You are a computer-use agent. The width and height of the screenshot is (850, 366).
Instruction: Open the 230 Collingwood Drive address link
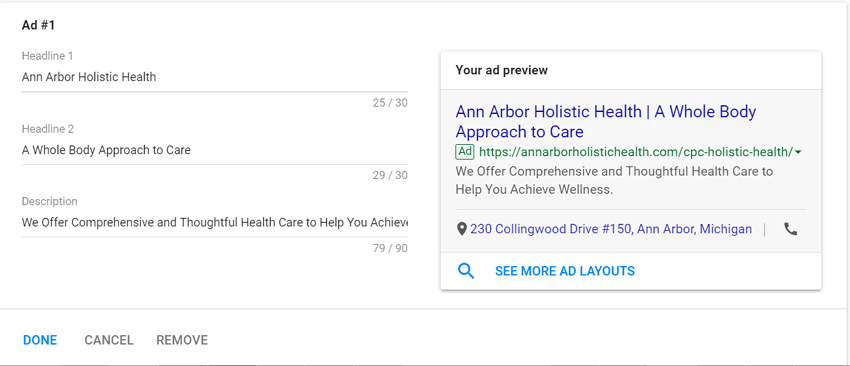click(x=611, y=229)
